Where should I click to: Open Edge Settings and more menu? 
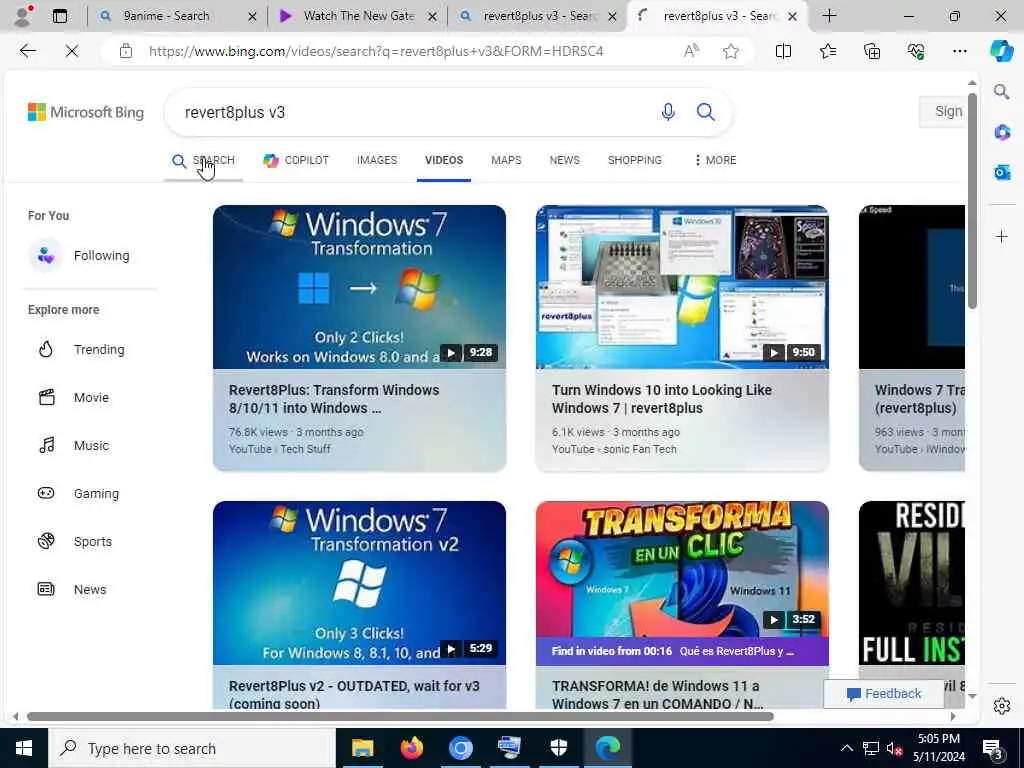pos(959,51)
